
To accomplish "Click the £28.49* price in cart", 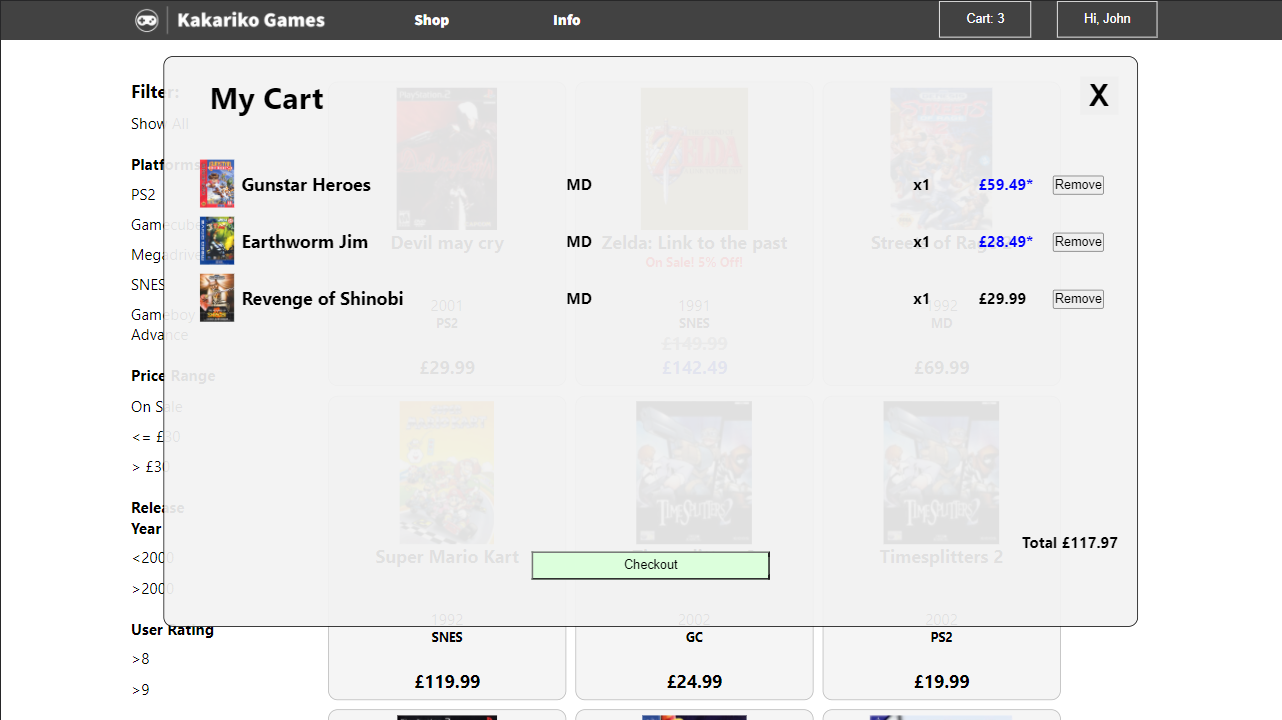I will [1006, 242].
